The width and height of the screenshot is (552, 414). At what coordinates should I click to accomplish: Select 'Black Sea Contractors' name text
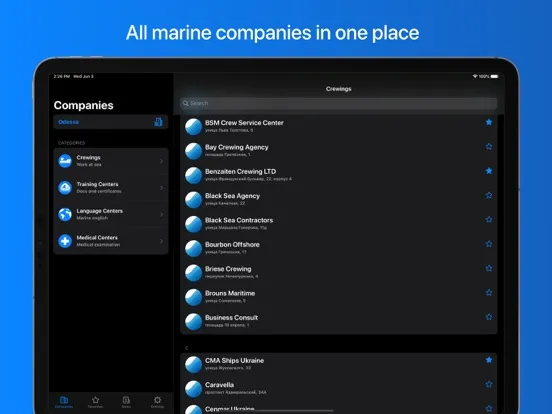pyautogui.click(x=239, y=220)
